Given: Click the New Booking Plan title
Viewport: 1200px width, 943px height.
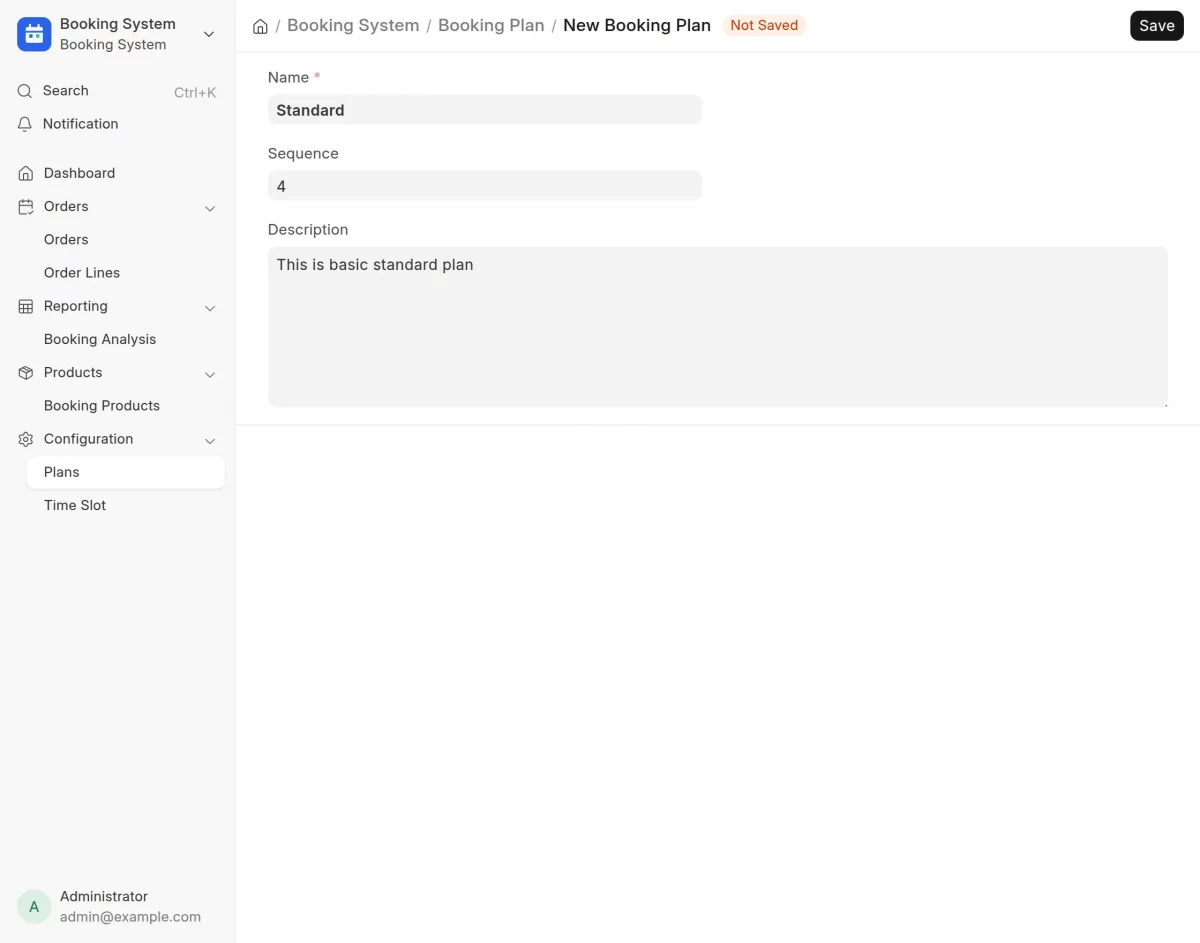Looking at the screenshot, I should pos(637,25).
